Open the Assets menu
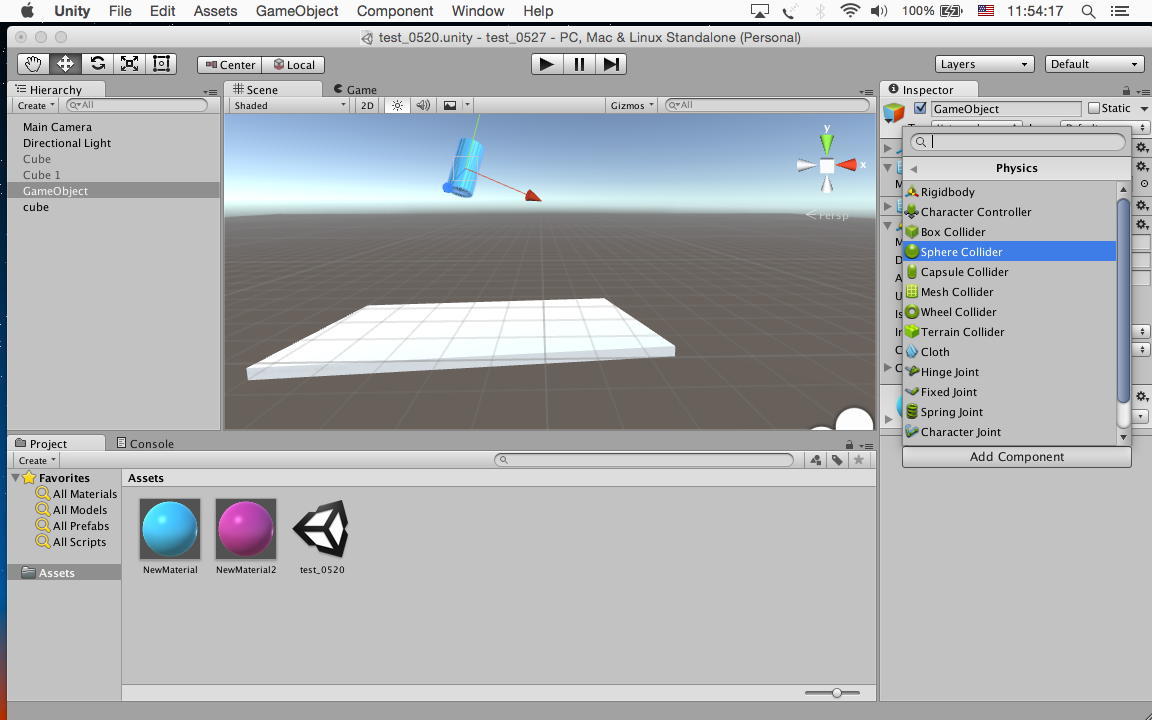The width and height of the screenshot is (1152, 720). pyautogui.click(x=215, y=11)
